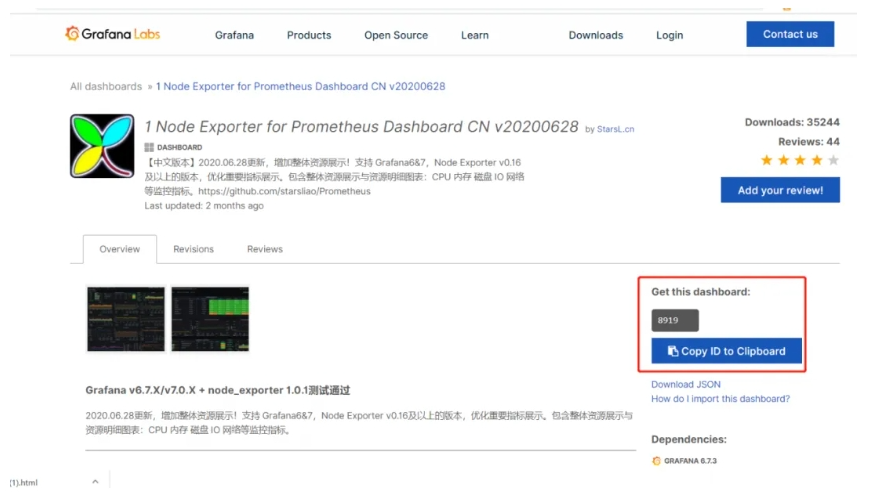Click the dashboard title heading text
This screenshot has height=493, width=886.
pyautogui.click(x=361, y=127)
